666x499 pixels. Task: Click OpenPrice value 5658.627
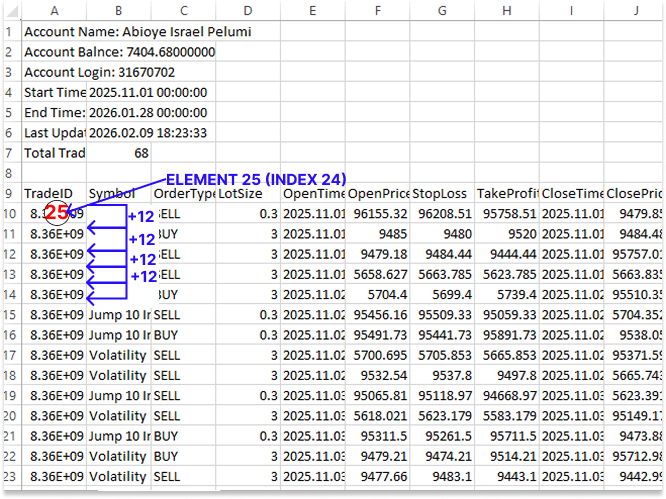(378, 274)
